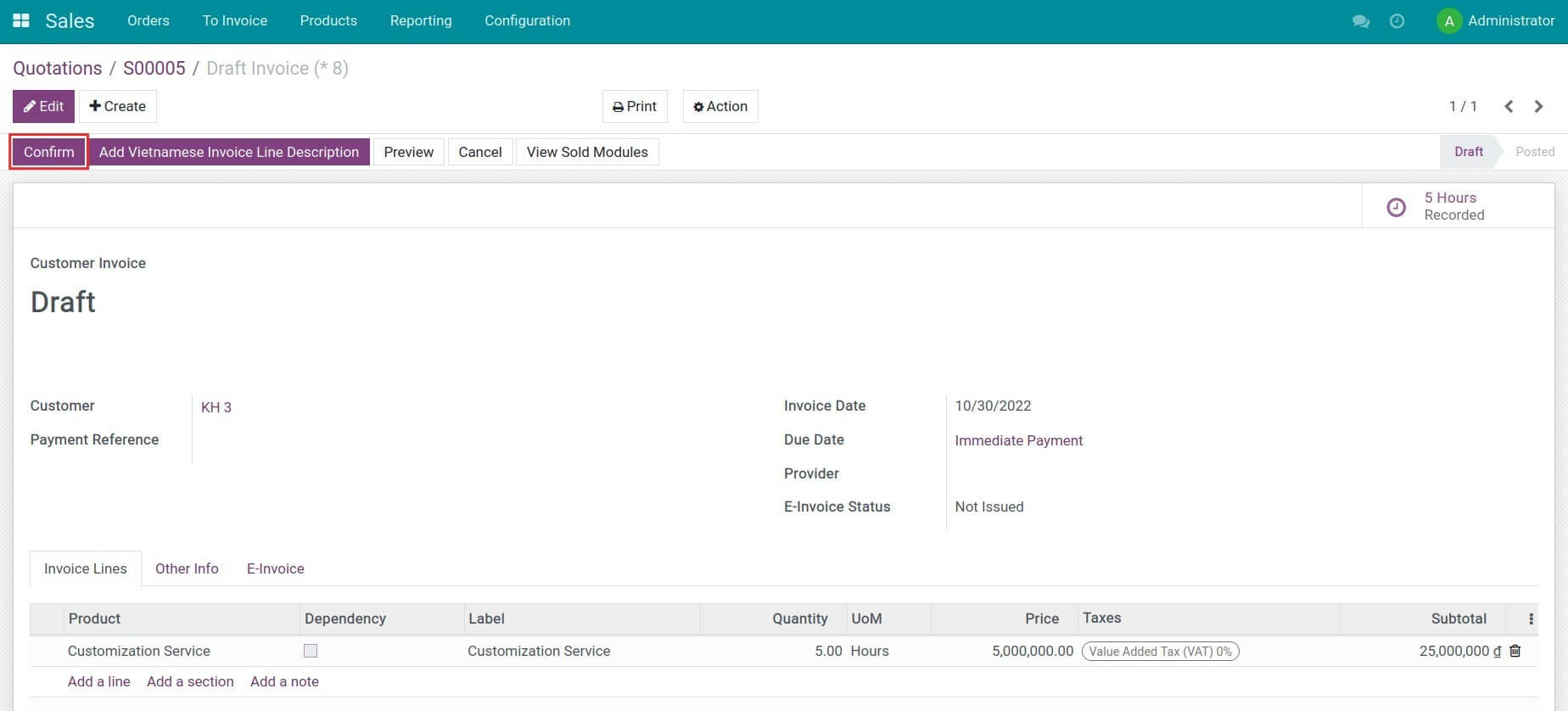Cancel the draft invoice
Image resolution: width=1568 pixels, height=711 pixels.
pos(480,152)
